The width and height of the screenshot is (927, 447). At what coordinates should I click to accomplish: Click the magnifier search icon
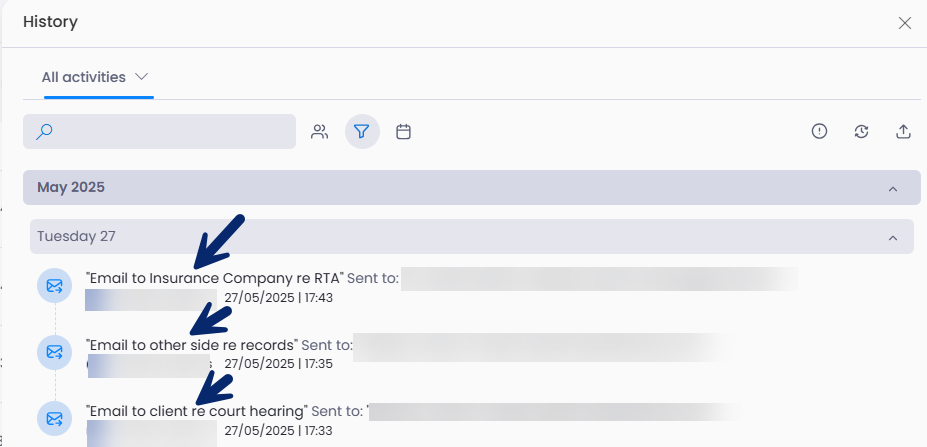click(x=44, y=131)
